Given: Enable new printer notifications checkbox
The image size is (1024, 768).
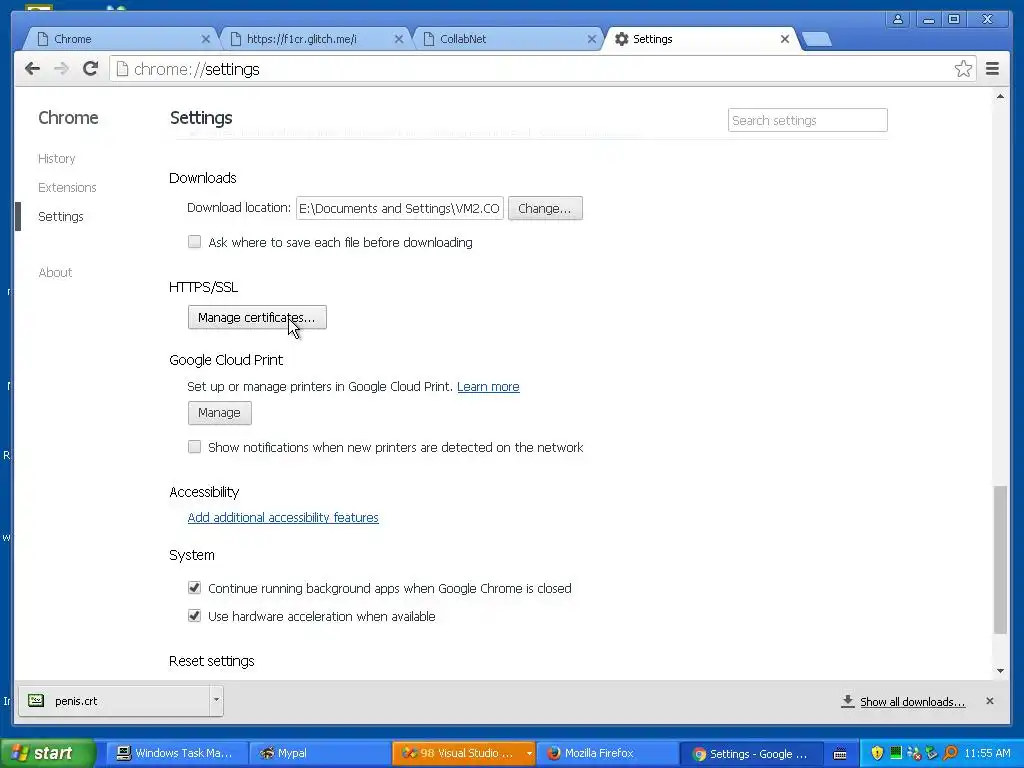Looking at the screenshot, I should (x=194, y=447).
